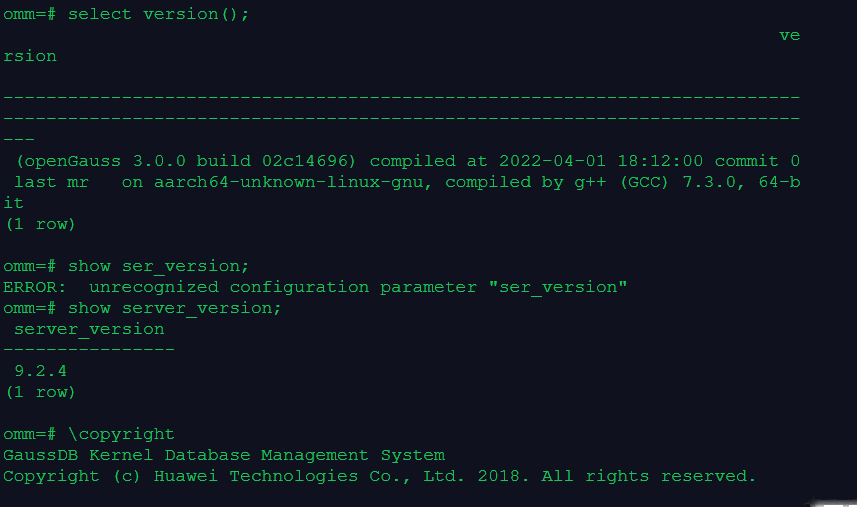
Task: Click the "GaussDB Kernel Database Management System" line
Action: click(x=223, y=455)
